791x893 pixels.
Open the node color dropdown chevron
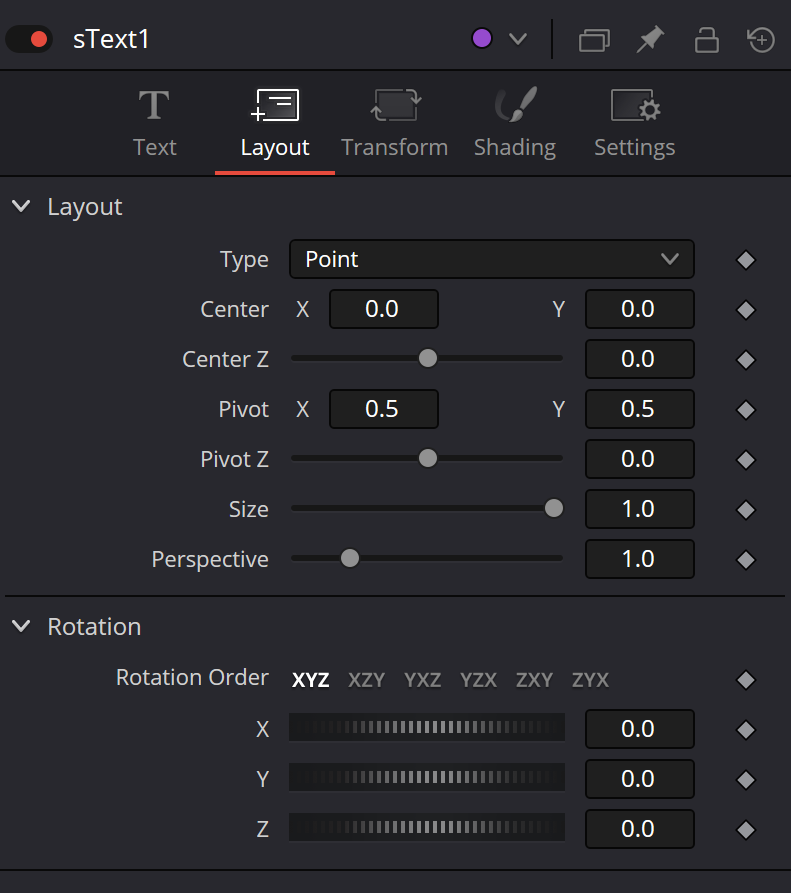[x=518, y=39]
